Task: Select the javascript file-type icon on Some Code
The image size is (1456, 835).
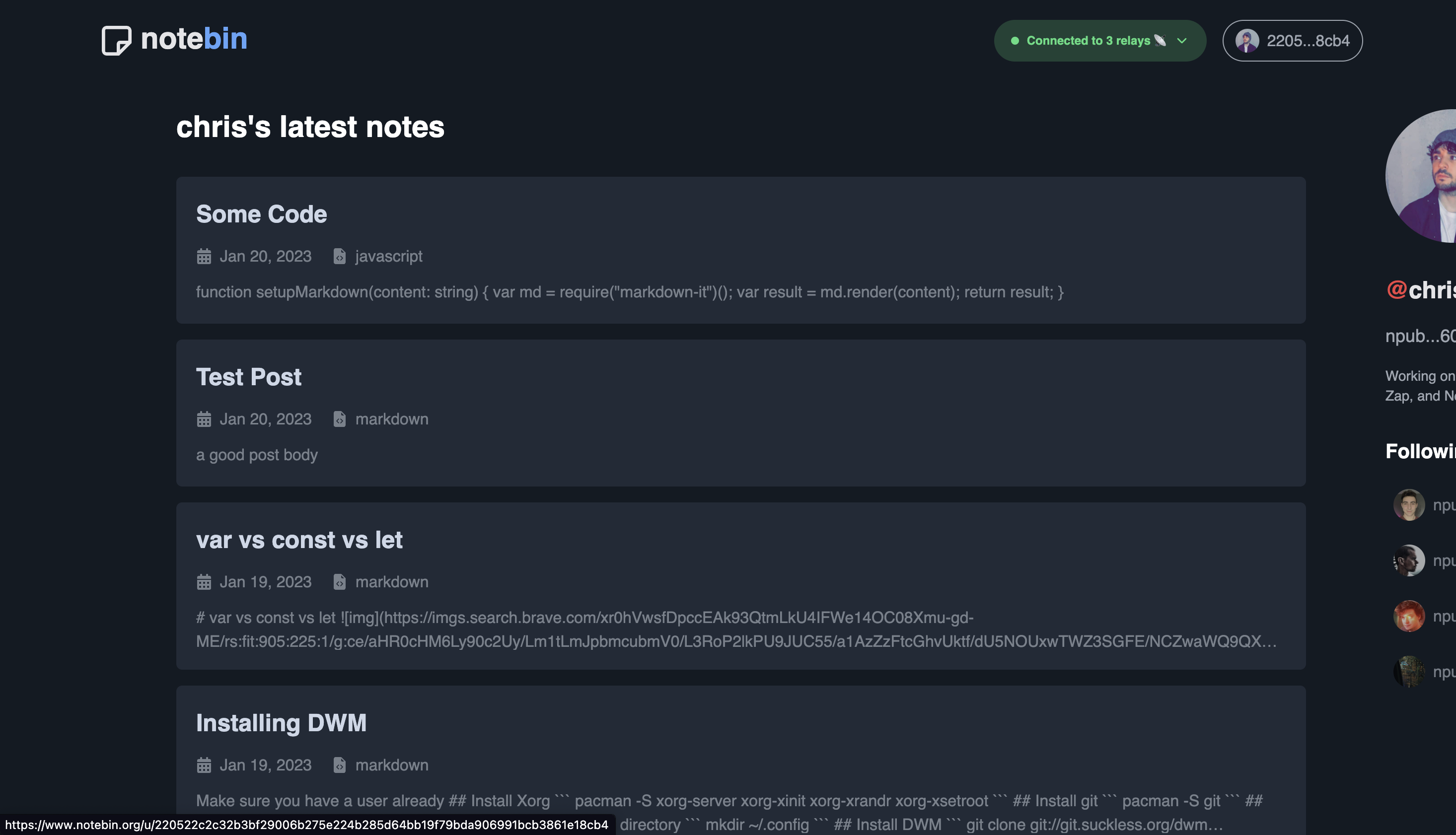Action: (340, 256)
